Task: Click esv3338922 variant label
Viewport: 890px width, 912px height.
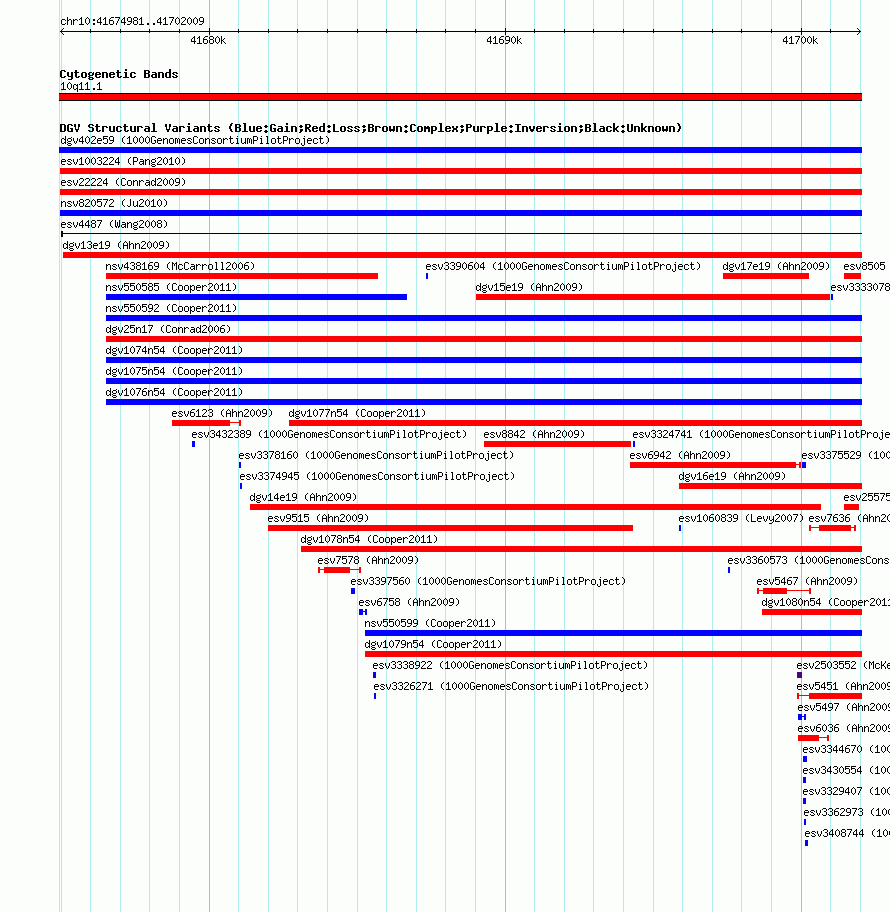Action: pyautogui.click(x=510, y=664)
